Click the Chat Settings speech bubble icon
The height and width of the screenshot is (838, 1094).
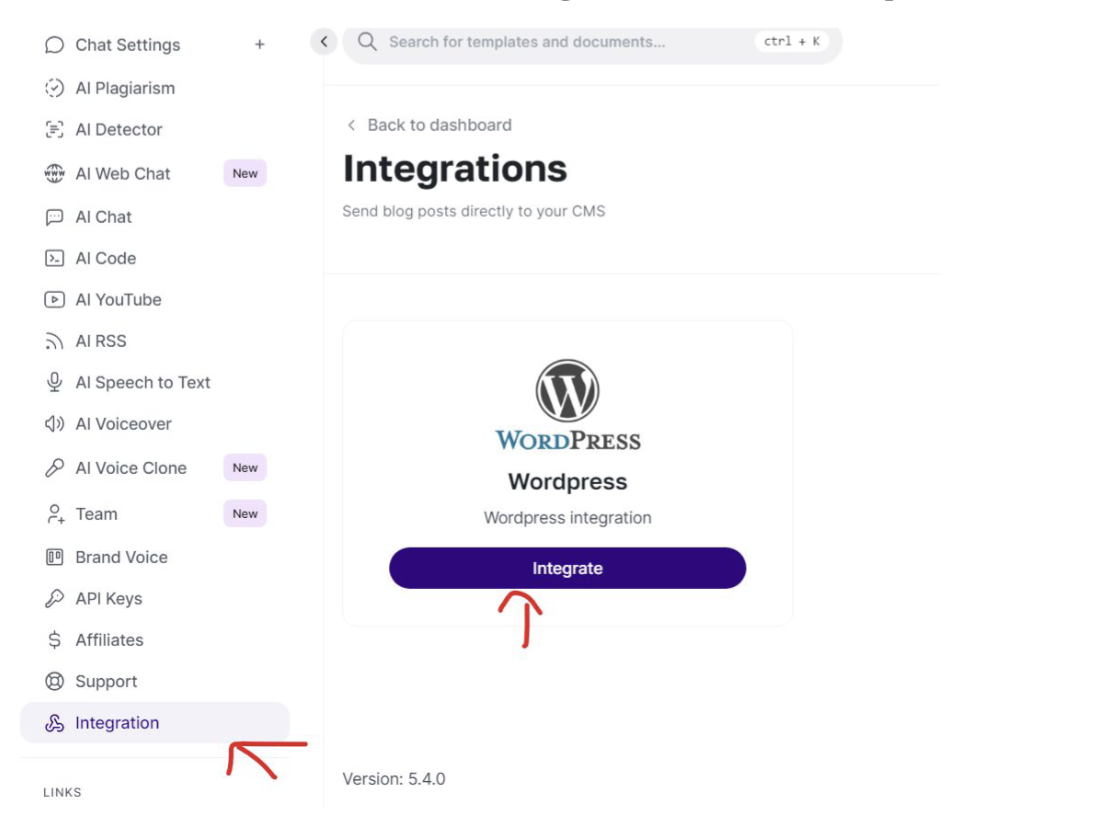pyautogui.click(x=54, y=45)
